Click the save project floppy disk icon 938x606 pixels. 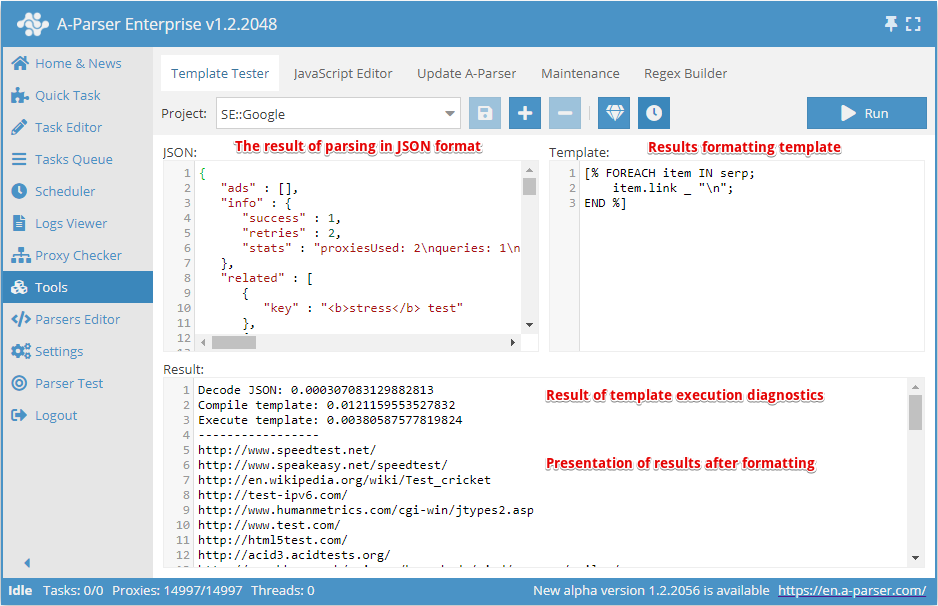coord(485,113)
